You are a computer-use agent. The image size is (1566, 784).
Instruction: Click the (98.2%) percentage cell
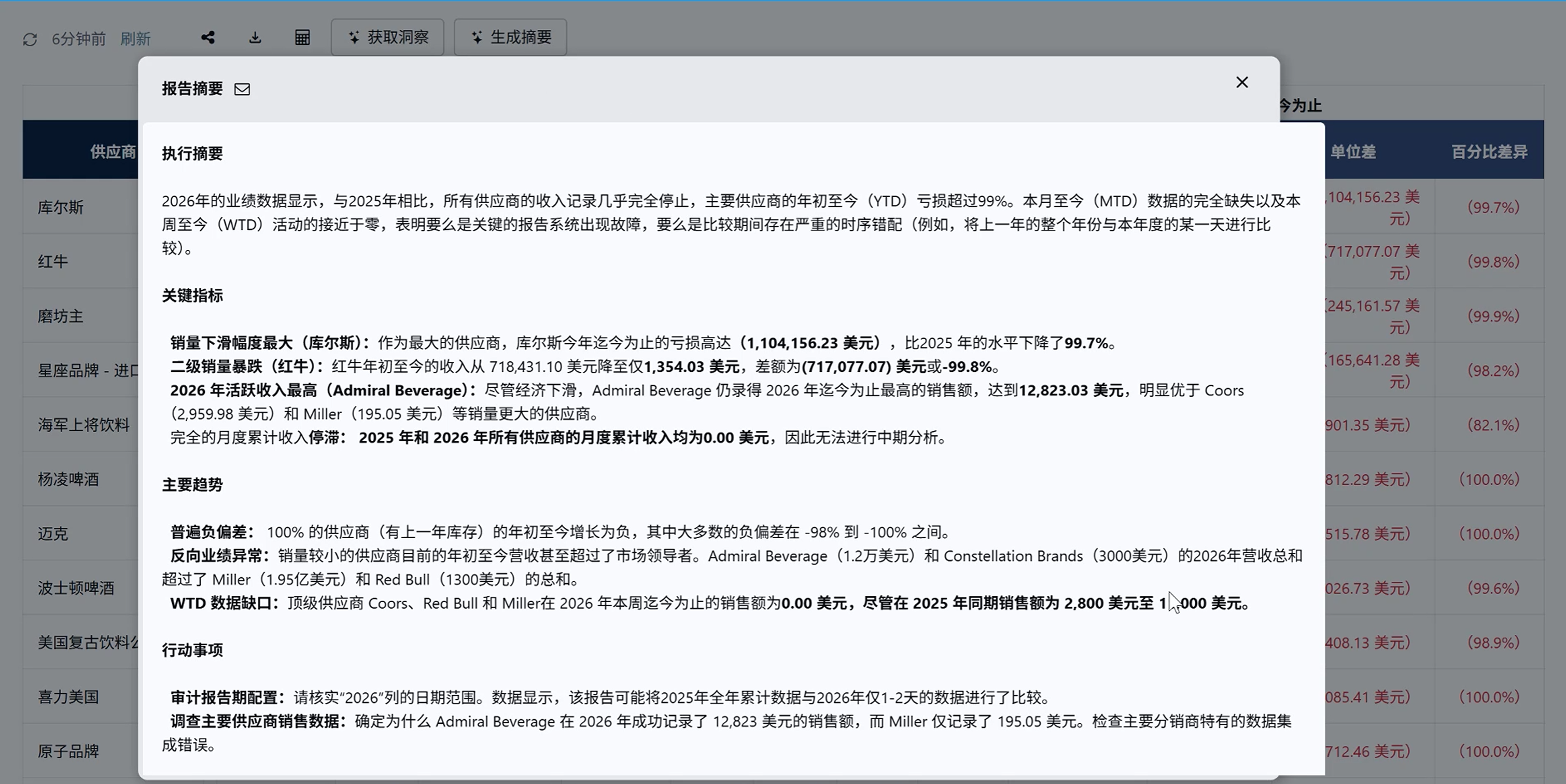coord(1493,370)
